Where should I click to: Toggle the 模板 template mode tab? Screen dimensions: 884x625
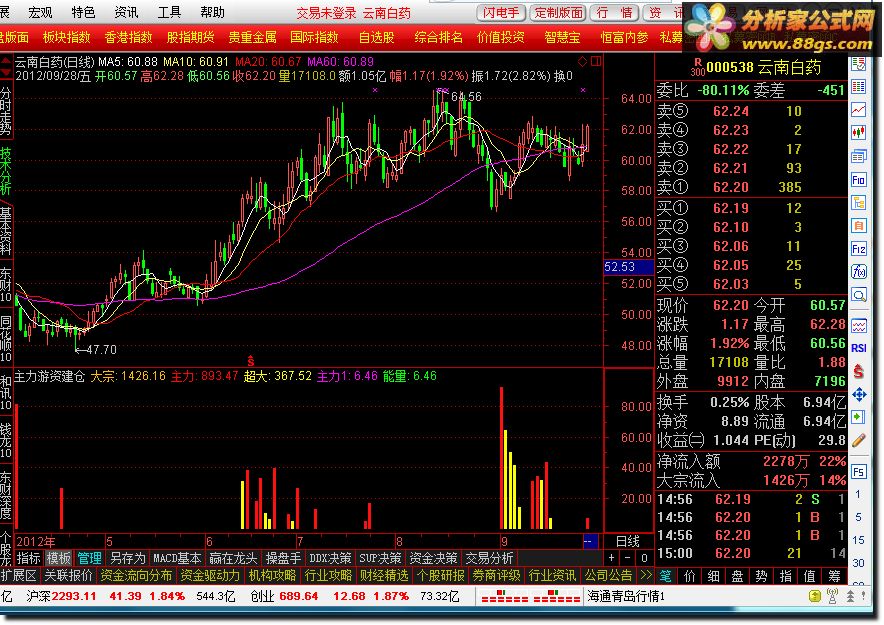(x=59, y=558)
